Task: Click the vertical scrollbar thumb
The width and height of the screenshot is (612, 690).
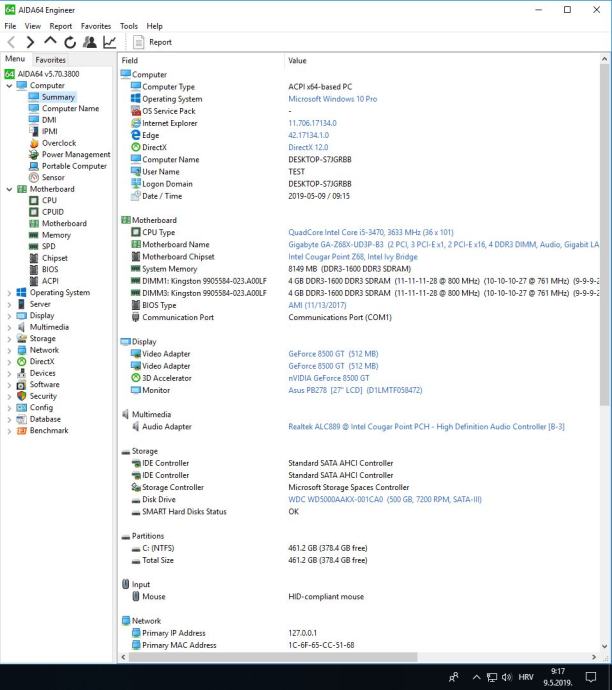Action: (x=604, y=235)
